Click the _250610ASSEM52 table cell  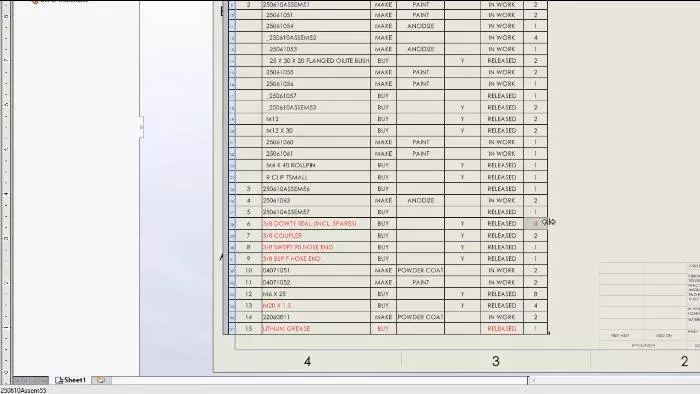316,37
